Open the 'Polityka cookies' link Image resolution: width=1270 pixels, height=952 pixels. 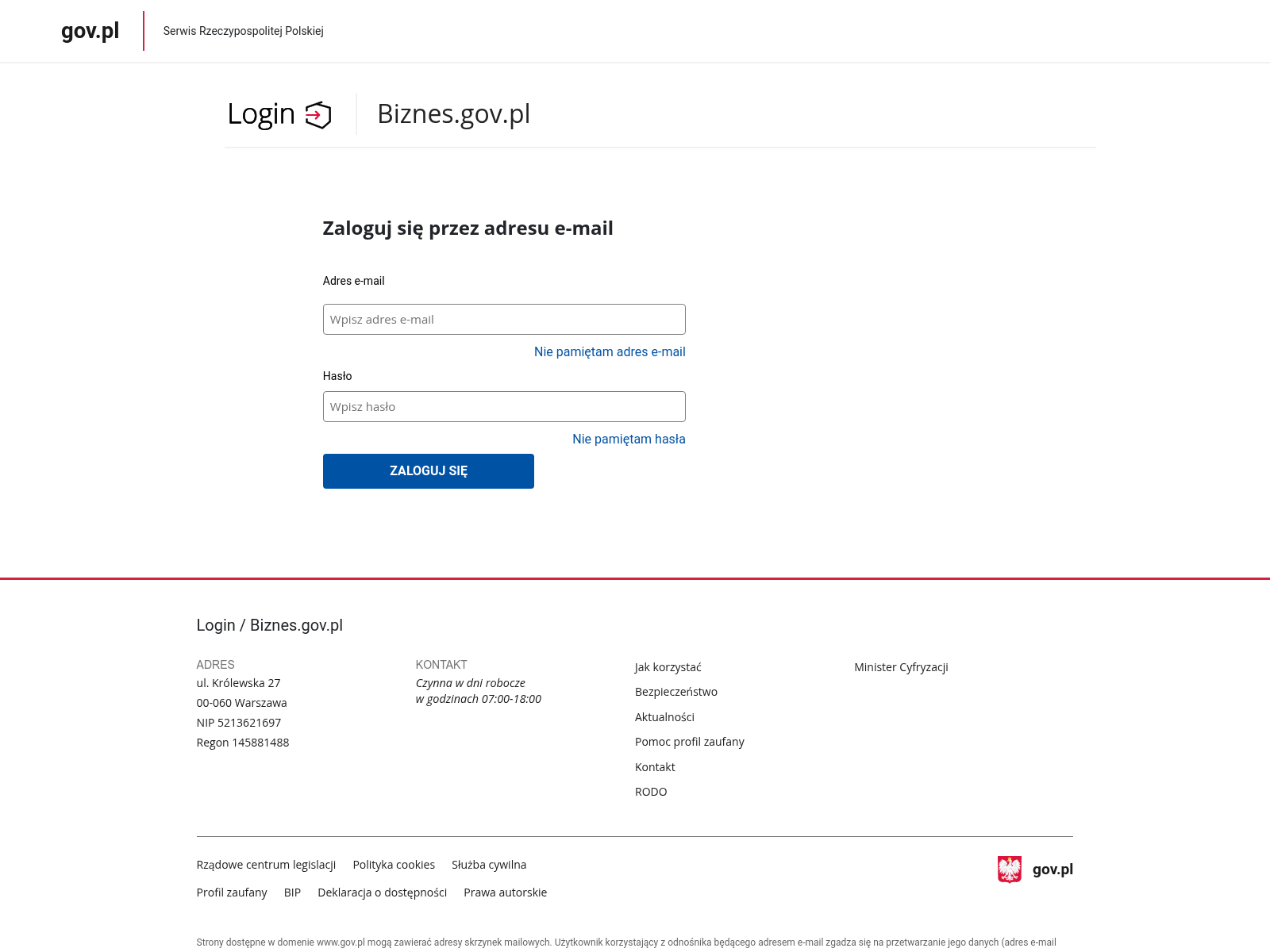coord(394,865)
